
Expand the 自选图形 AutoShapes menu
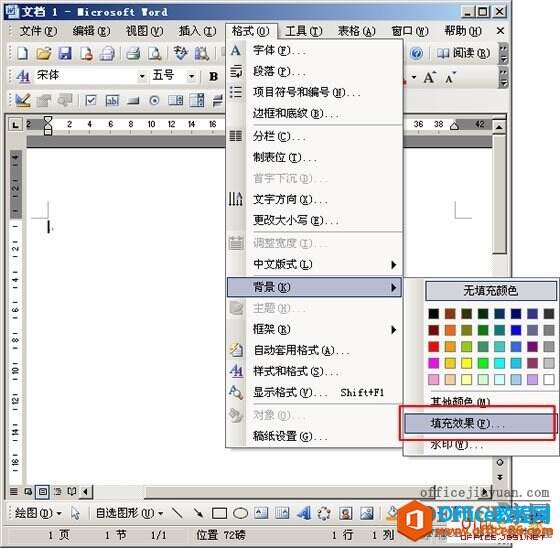(129, 514)
